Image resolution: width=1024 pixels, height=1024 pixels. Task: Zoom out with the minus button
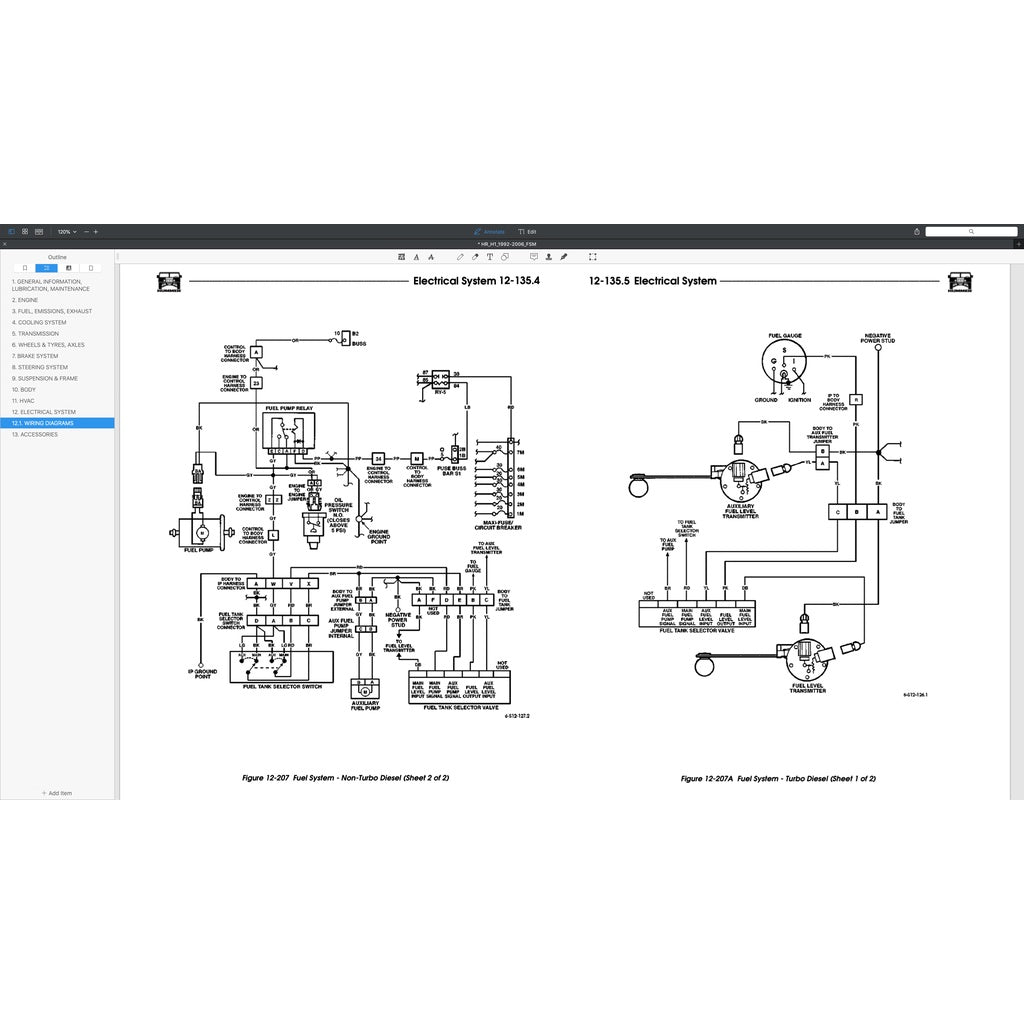(86, 231)
